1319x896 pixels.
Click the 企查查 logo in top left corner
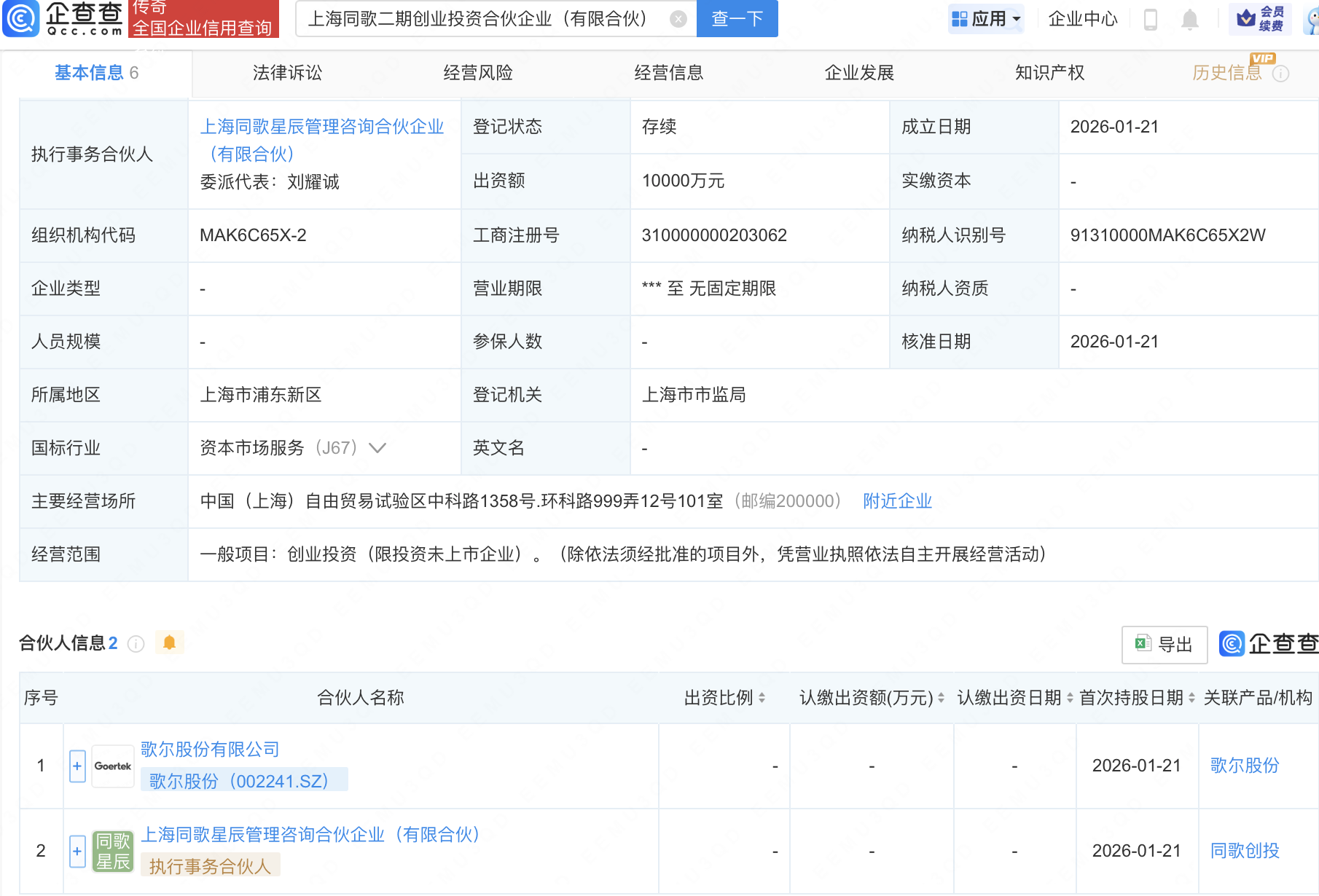click(62, 20)
